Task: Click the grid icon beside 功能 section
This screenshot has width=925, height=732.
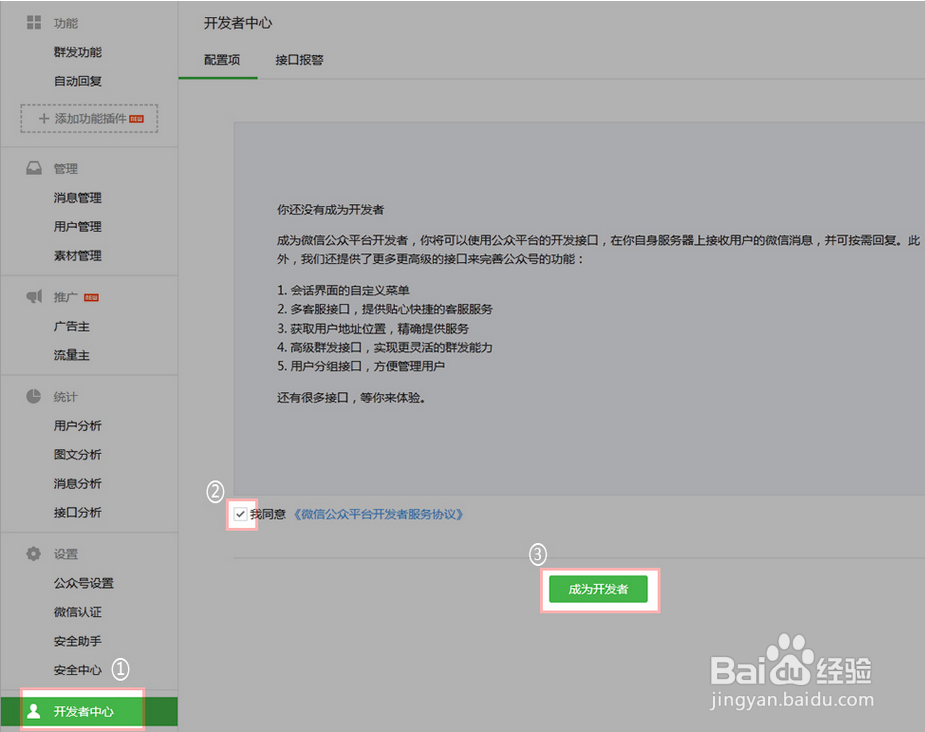Action: pos(33,22)
